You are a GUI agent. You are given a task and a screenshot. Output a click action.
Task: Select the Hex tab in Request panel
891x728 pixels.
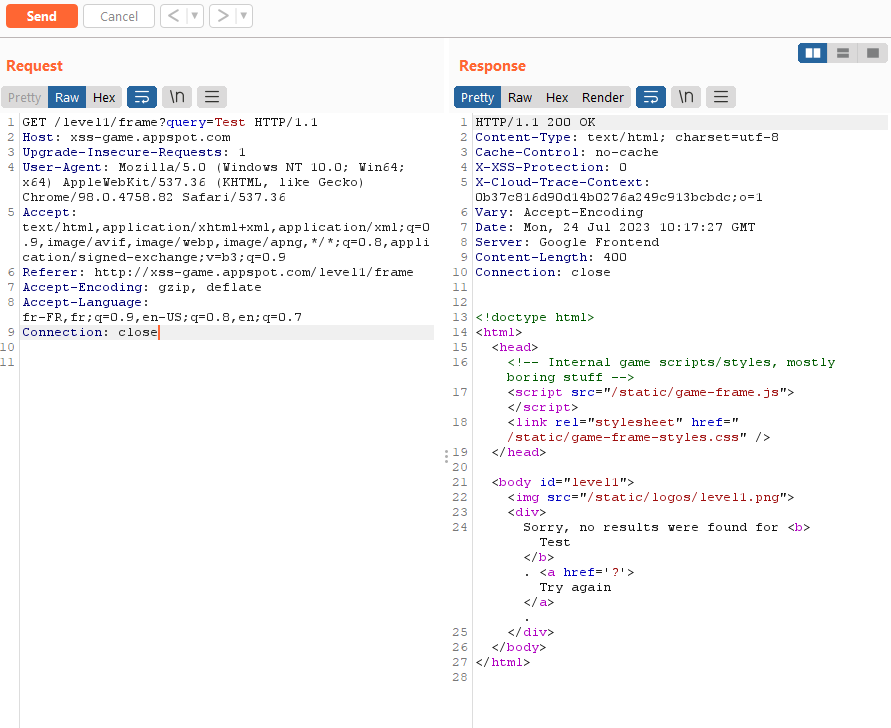tap(104, 97)
